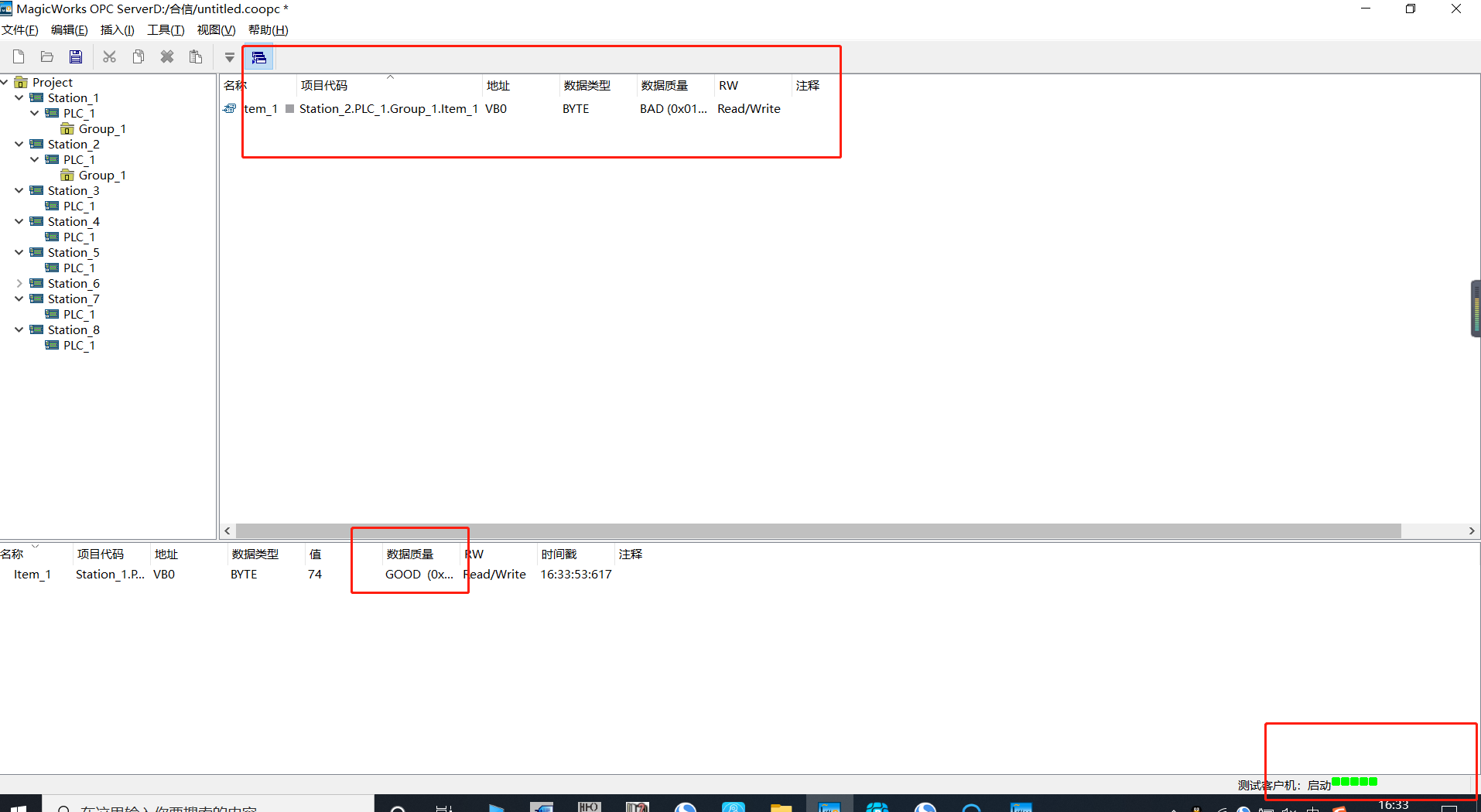
Task: Select PLC_1 label under Station_7
Action: pyautogui.click(x=79, y=314)
